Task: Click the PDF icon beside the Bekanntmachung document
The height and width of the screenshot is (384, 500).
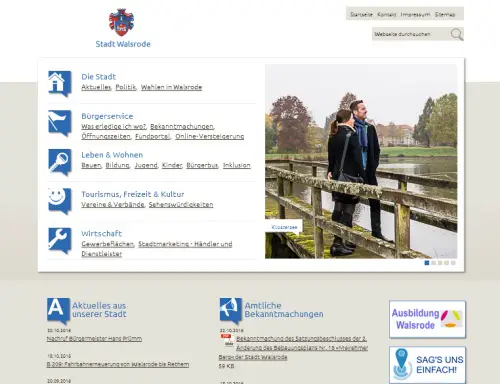Action: (227, 340)
